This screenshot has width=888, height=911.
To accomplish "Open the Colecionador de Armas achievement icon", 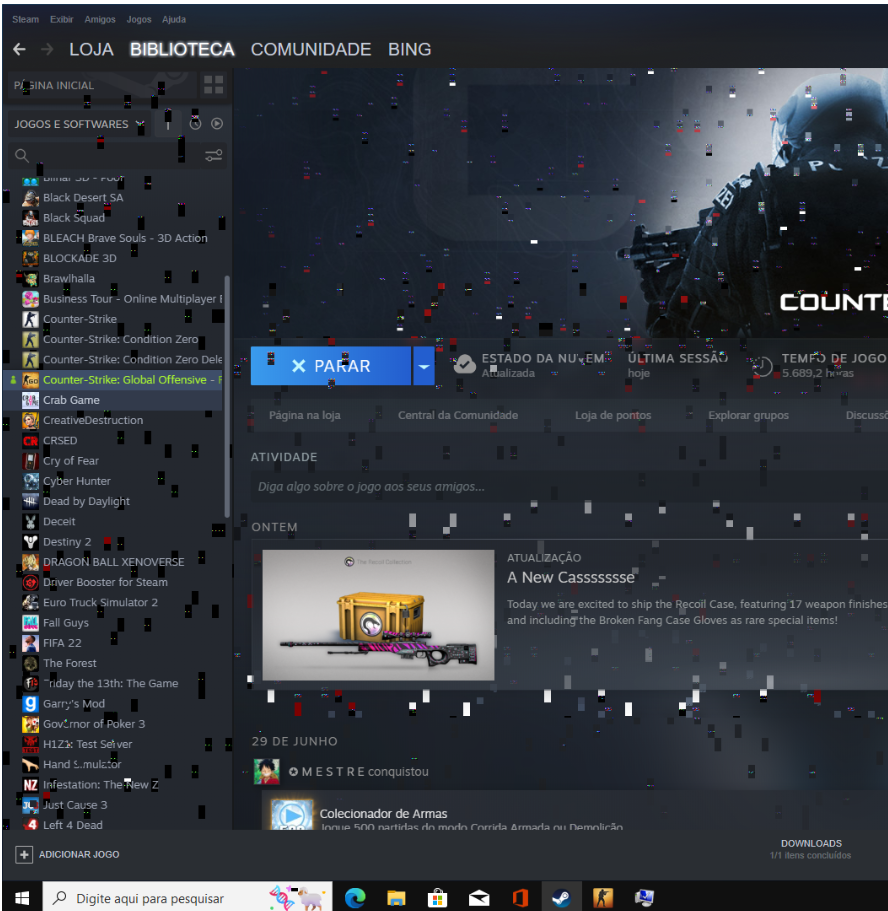I will [292, 815].
